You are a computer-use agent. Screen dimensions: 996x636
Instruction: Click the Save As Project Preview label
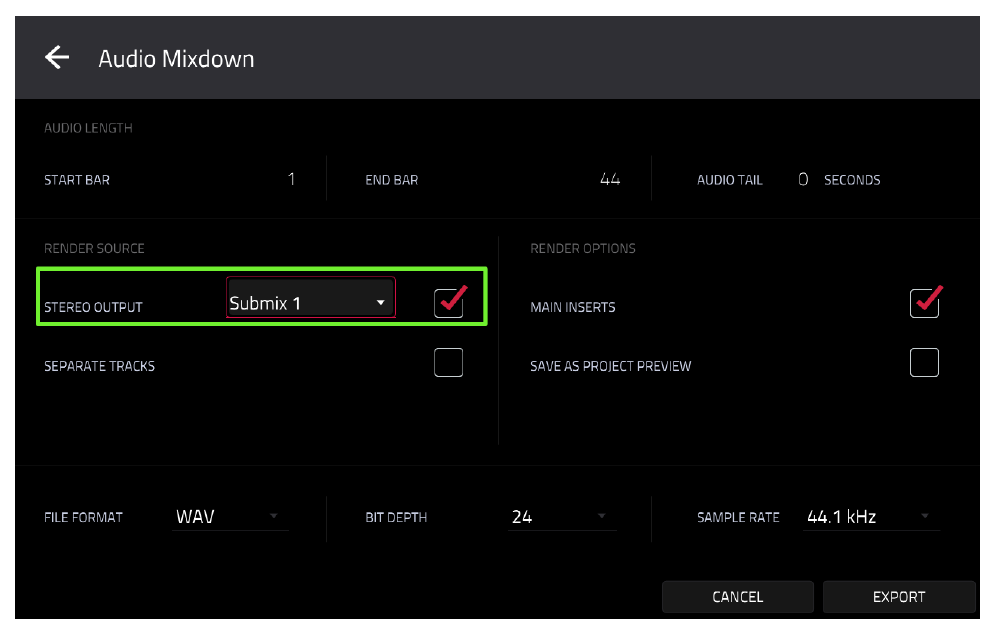tap(610, 366)
